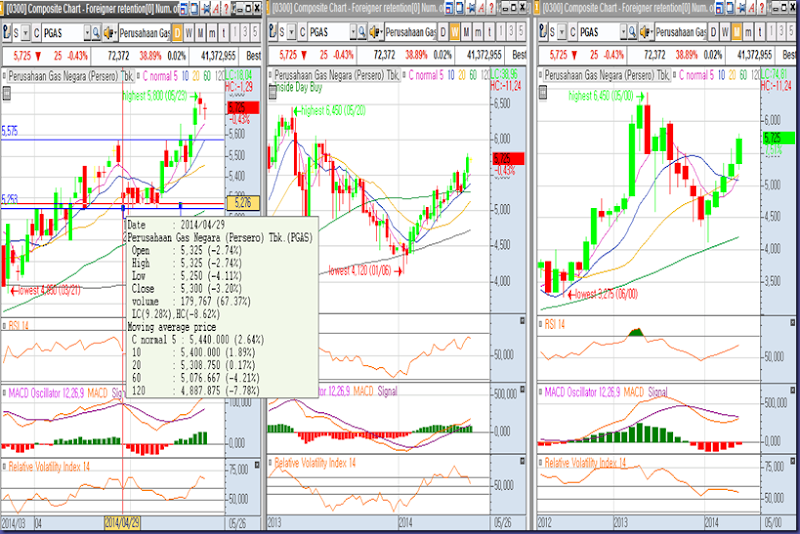
Task: Click the Best label in middle window quote bar
Action: [x=519, y=55]
